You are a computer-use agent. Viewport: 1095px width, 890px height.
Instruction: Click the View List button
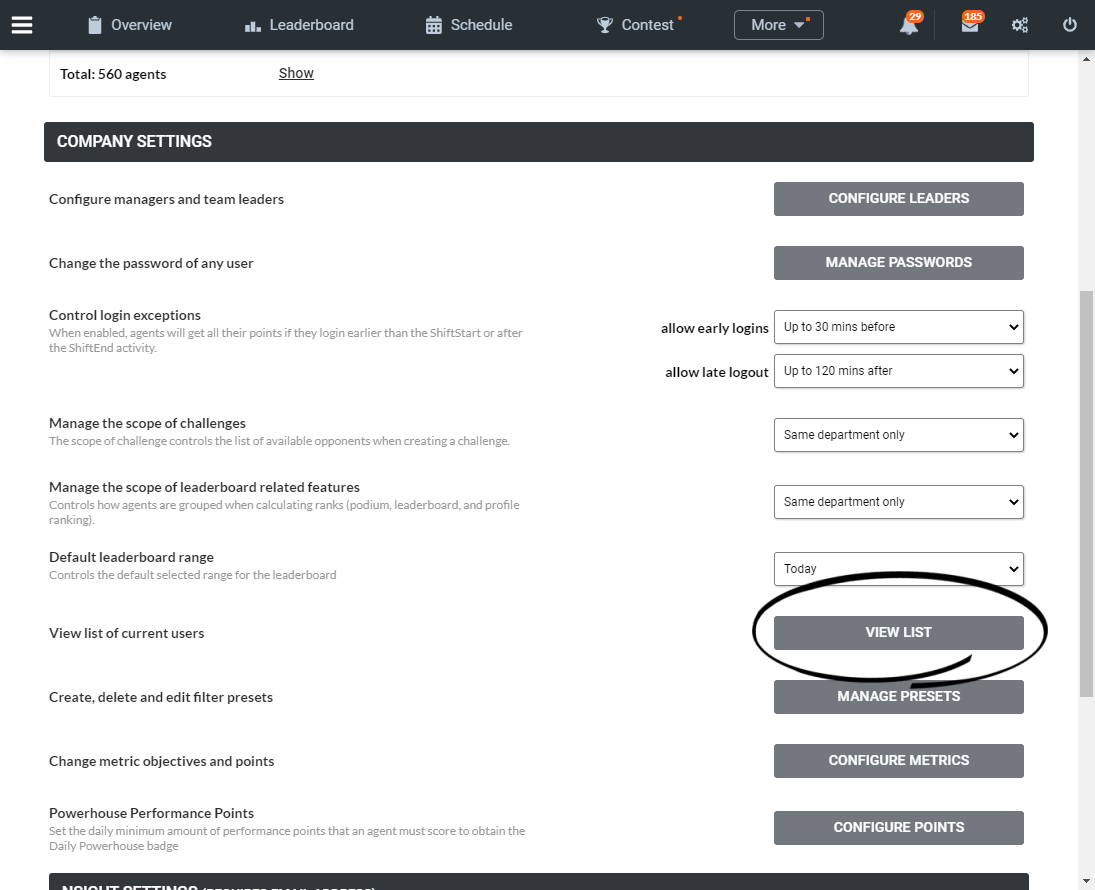899,633
